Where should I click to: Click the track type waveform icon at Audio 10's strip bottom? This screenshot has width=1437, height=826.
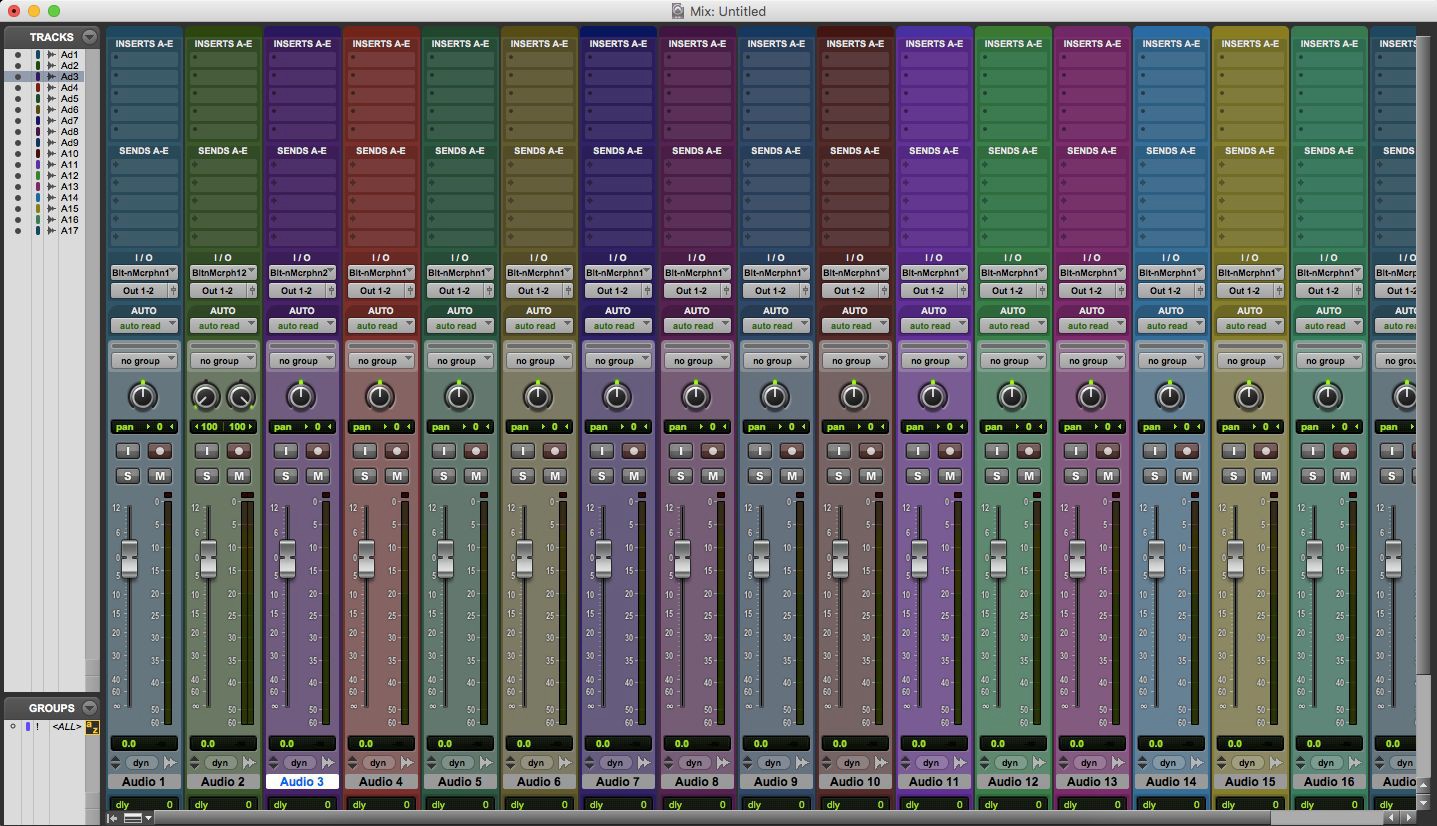pyautogui.click(x=882, y=763)
